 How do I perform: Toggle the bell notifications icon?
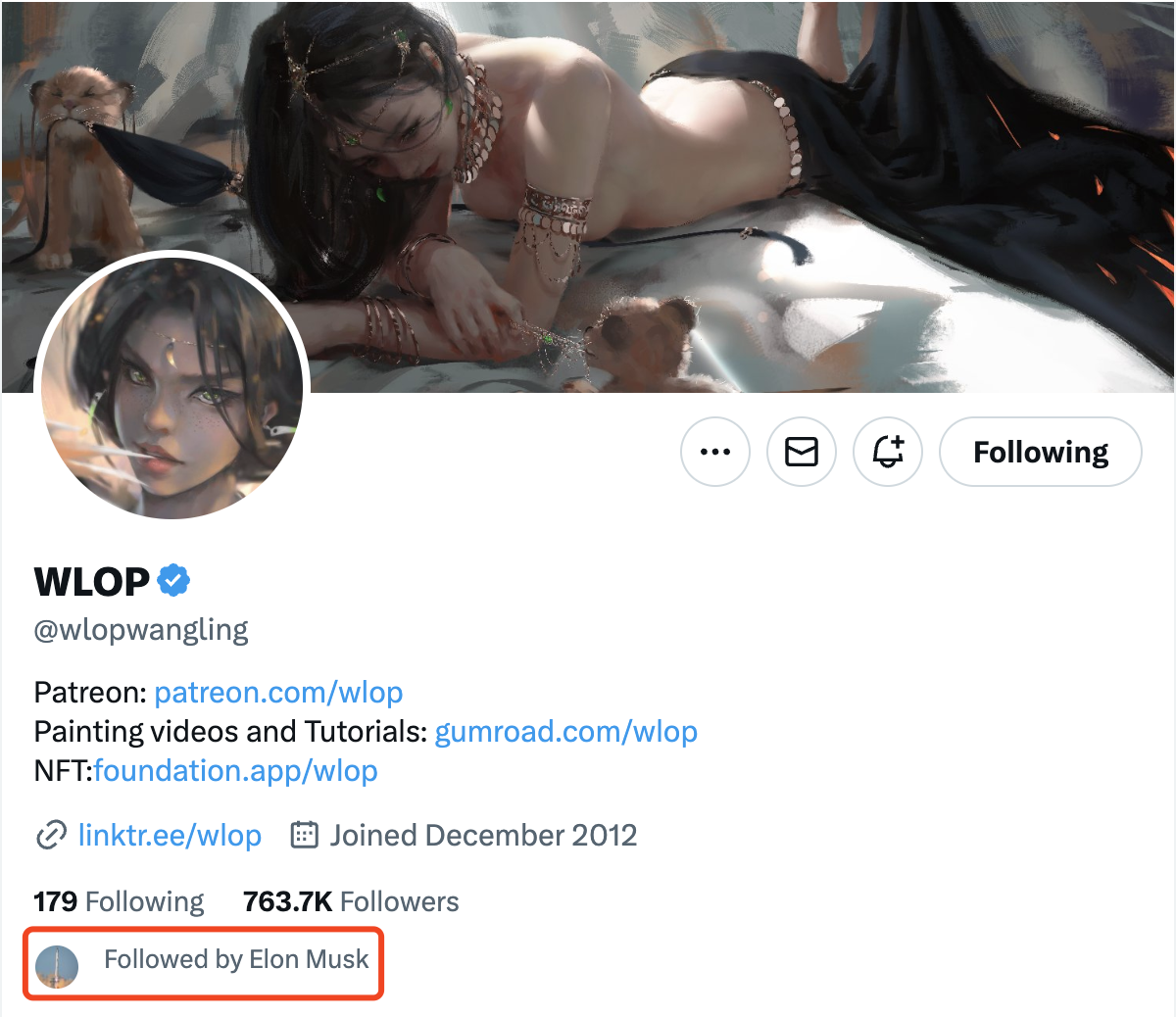click(x=888, y=452)
